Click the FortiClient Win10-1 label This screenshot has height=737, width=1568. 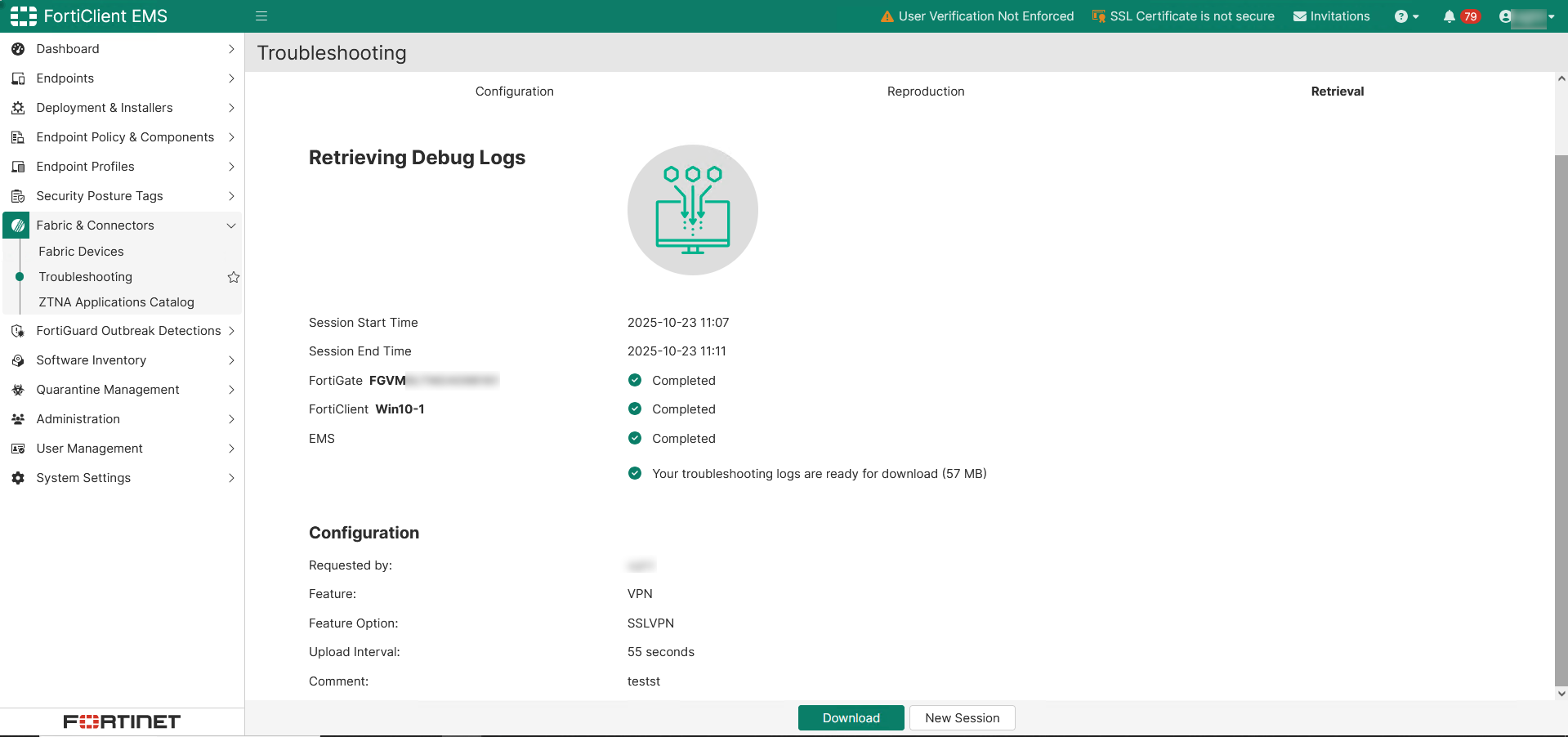click(367, 409)
